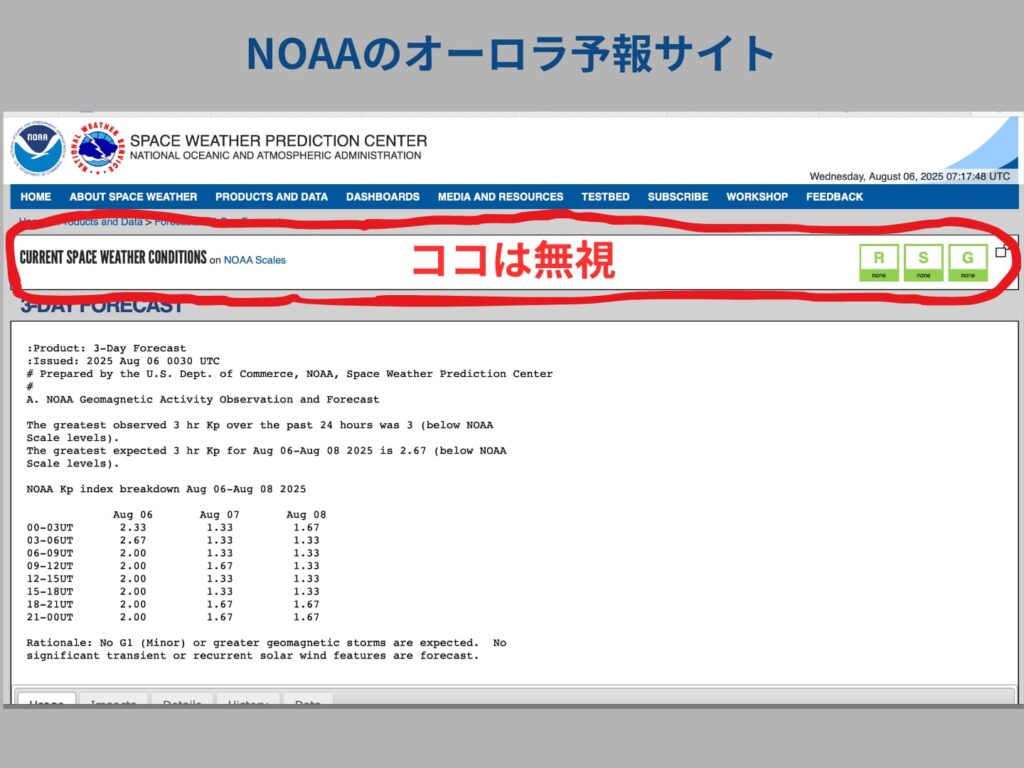The height and width of the screenshot is (768, 1024).
Task: Go to HOME in navigation bar
Action: [x=35, y=197]
